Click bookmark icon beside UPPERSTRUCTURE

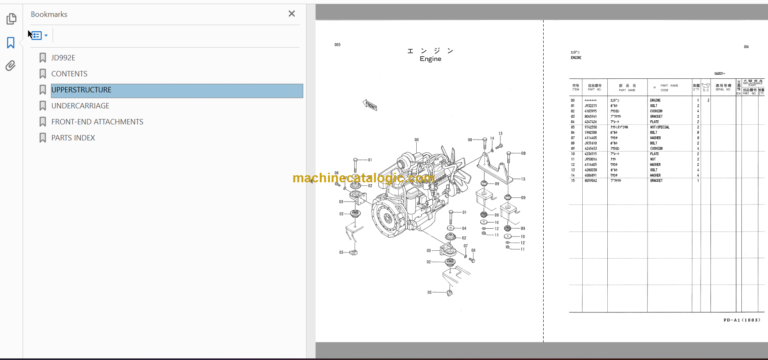click(x=43, y=90)
